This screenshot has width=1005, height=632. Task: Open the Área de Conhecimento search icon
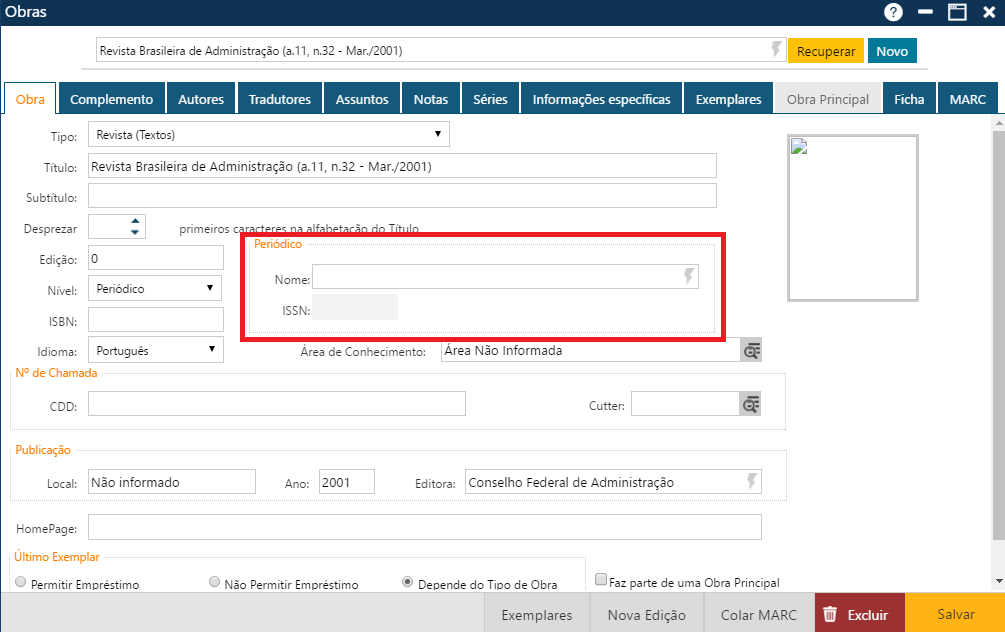pyautogui.click(x=751, y=350)
